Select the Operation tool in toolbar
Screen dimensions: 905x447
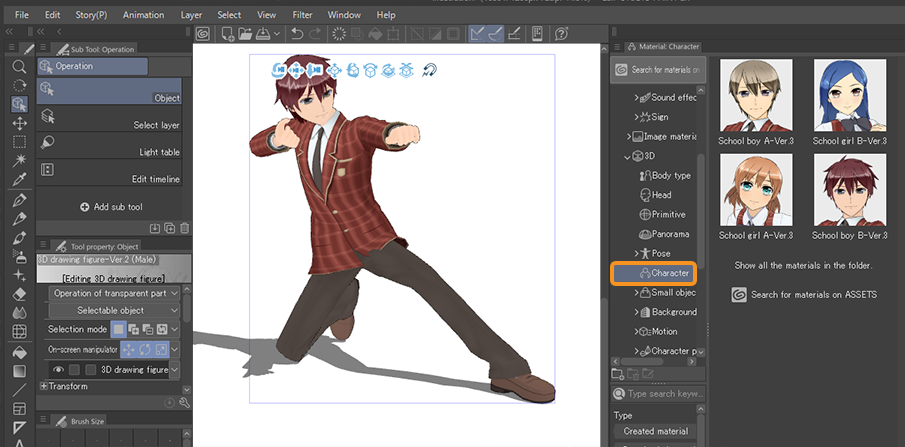click(19, 104)
